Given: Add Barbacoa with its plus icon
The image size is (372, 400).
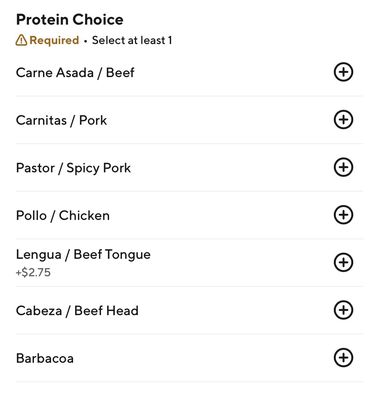Looking at the screenshot, I should (x=343, y=358).
